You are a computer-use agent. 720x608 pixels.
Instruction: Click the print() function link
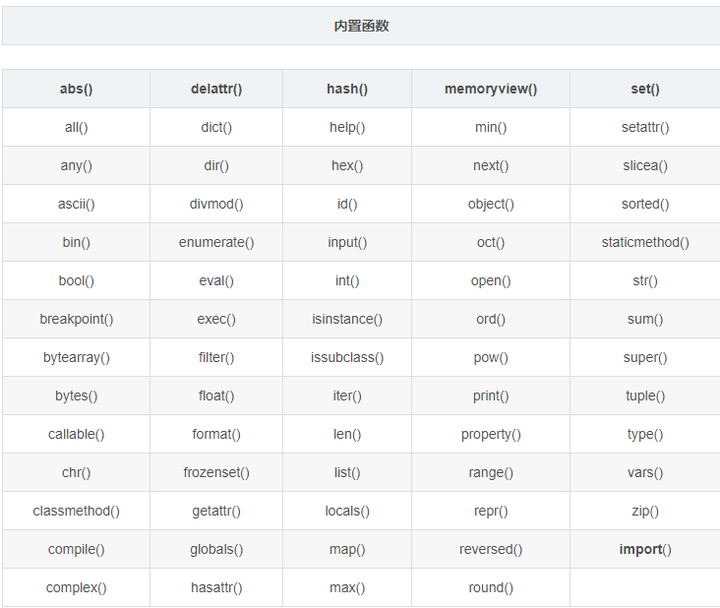coord(490,396)
